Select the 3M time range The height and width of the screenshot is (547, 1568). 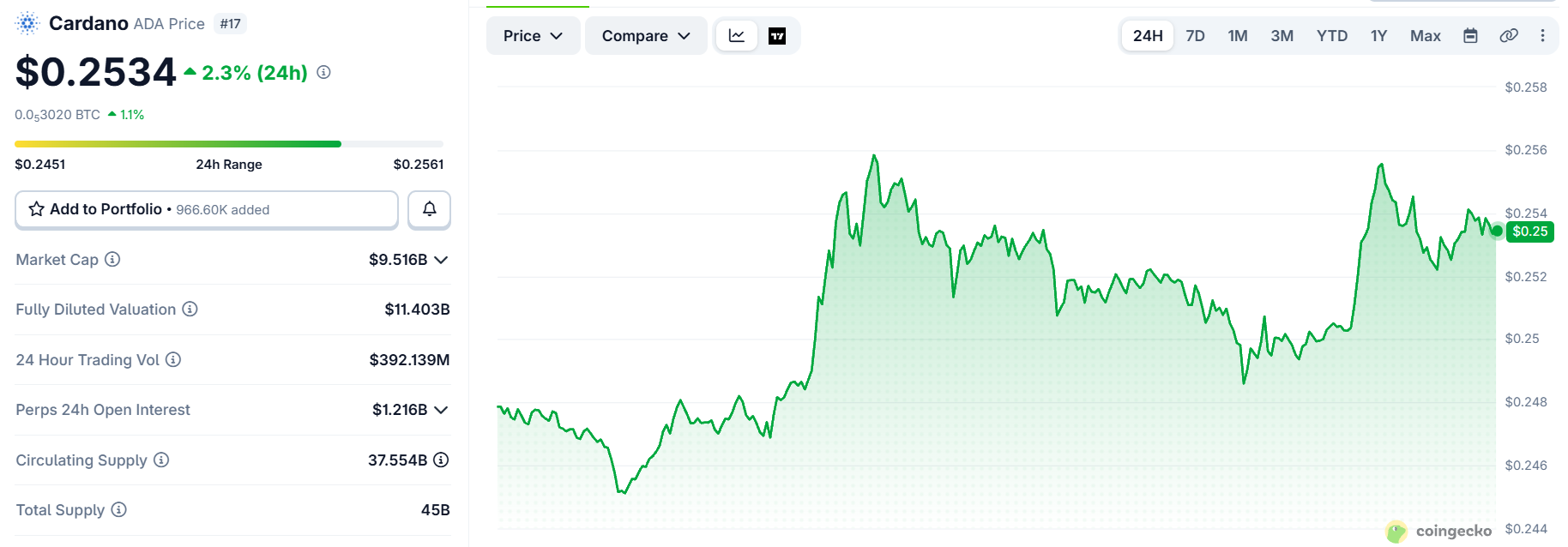pyautogui.click(x=1282, y=35)
